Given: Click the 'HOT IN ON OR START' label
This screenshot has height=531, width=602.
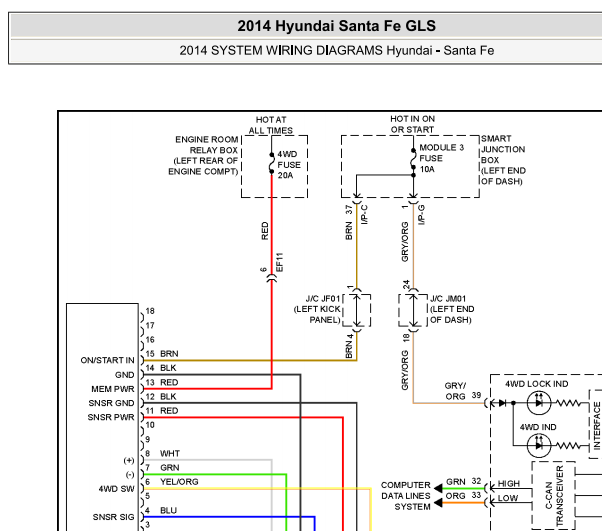Looking at the screenshot, I should click(412, 124).
